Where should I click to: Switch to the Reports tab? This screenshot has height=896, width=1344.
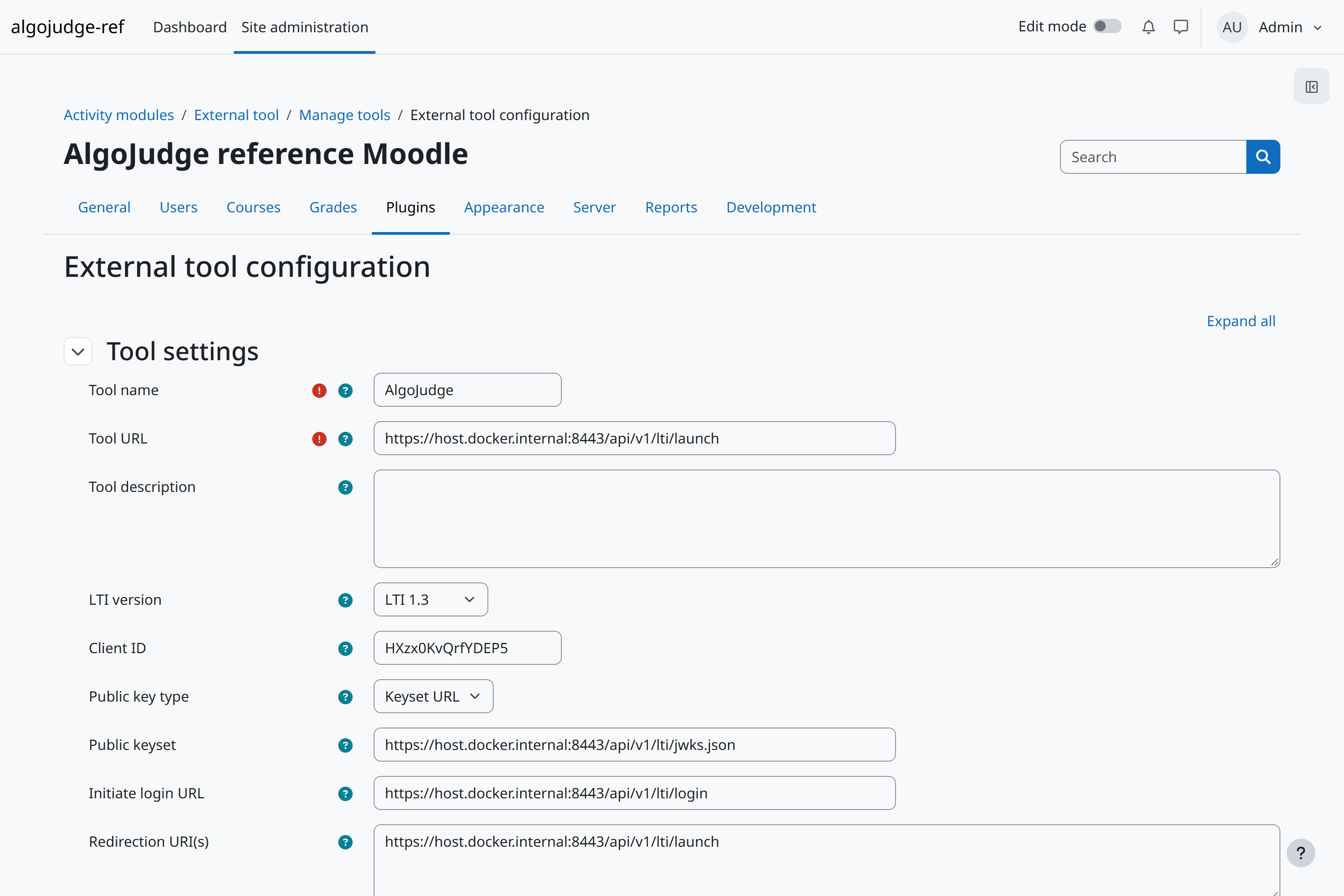coord(671,207)
